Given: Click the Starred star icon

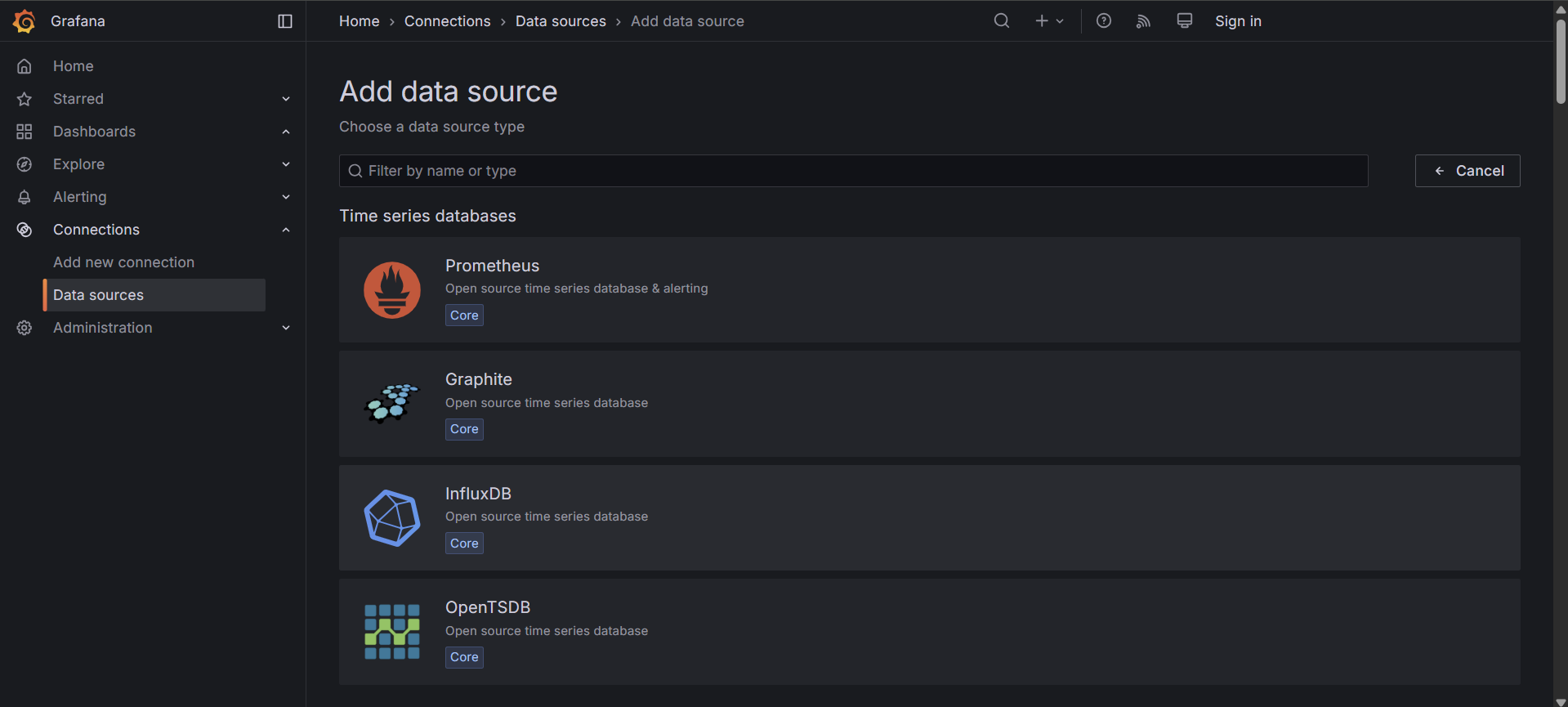Looking at the screenshot, I should [x=25, y=99].
